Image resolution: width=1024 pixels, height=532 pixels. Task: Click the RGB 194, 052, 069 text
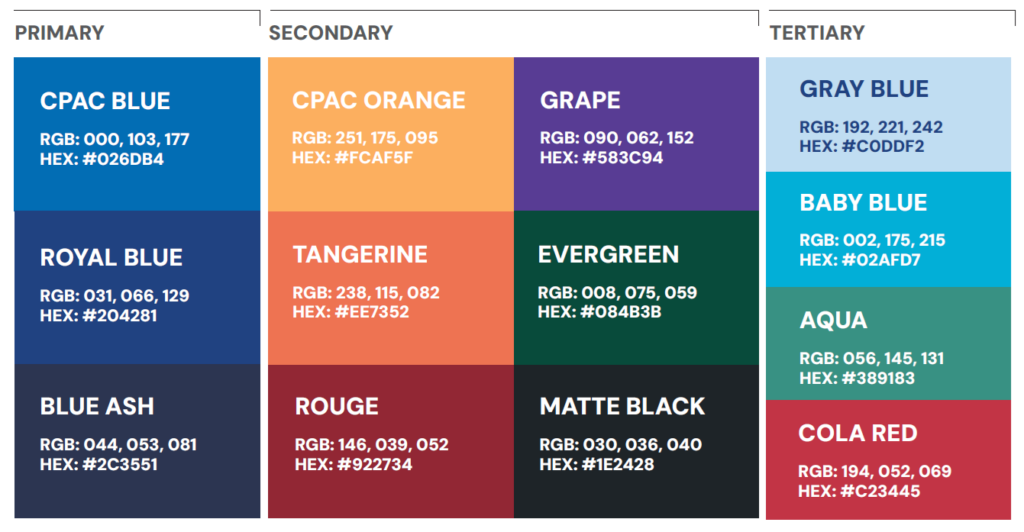[874, 471]
